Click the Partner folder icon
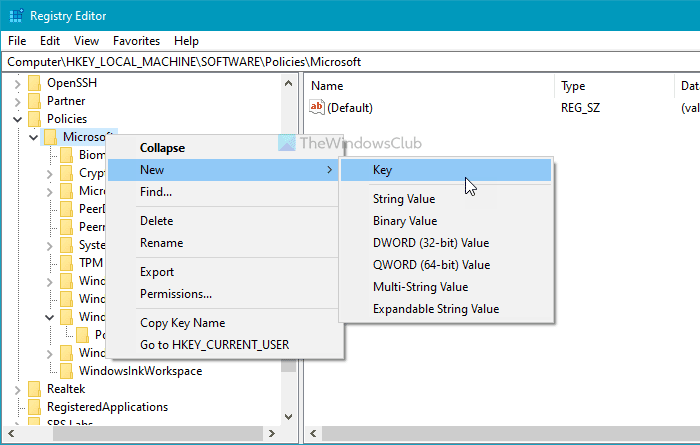700x445 pixels. tap(34, 101)
